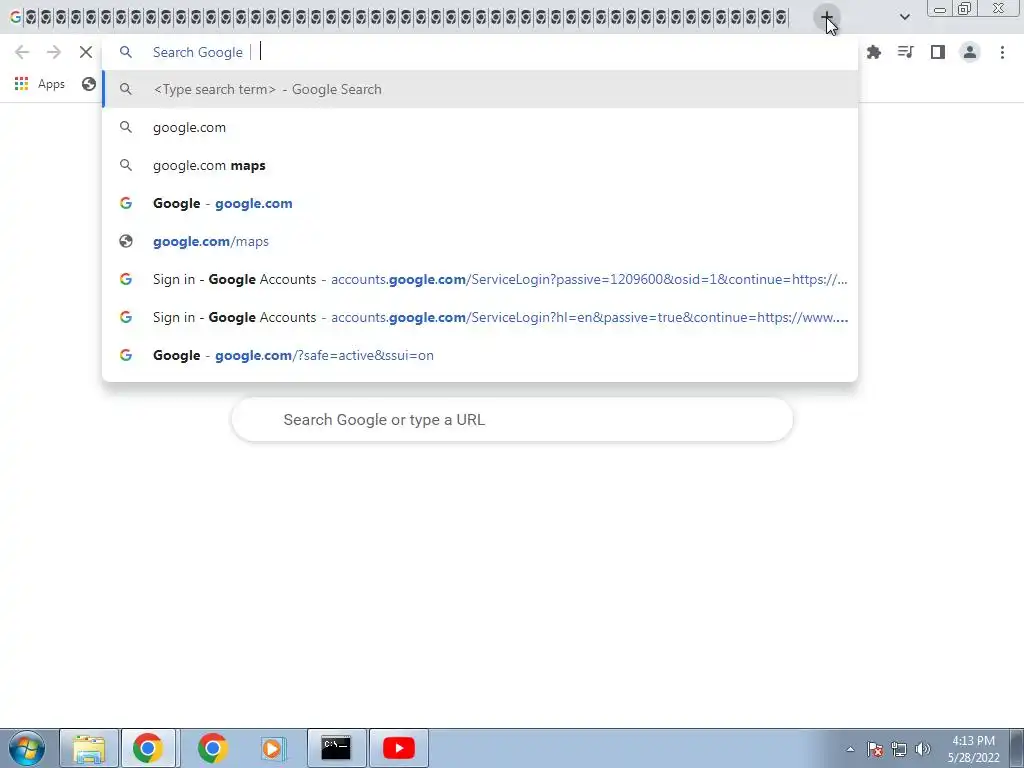Launch second Chrome taskbar icon
Viewport: 1024px width, 768px height.
tap(212, 748)
